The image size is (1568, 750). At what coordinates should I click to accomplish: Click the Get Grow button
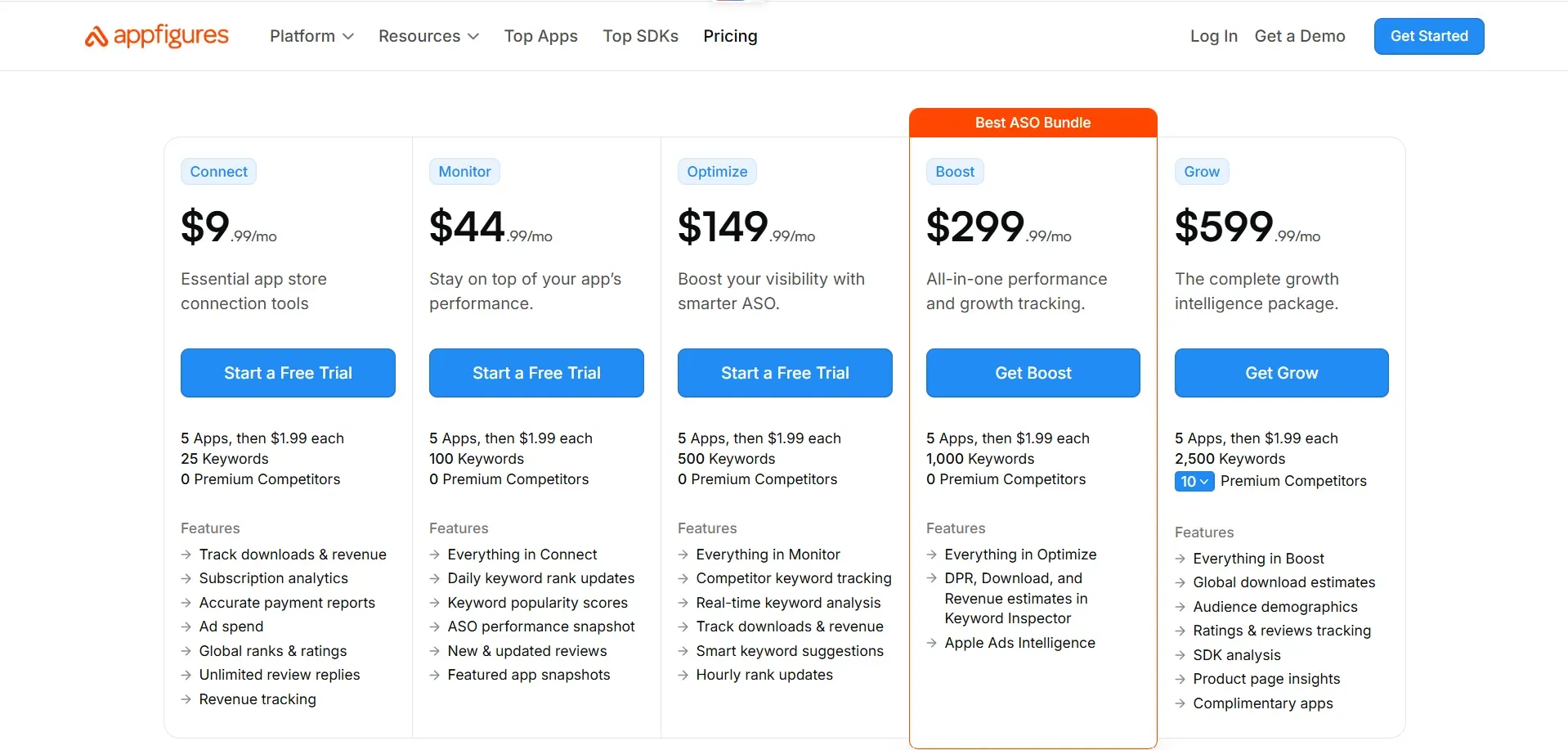tap(1281, 373)
